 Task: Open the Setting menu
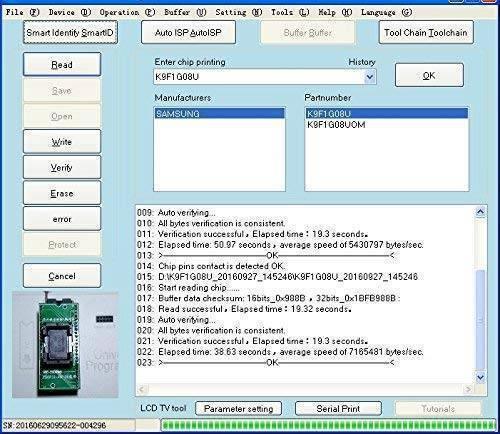(x=238, y=12)
